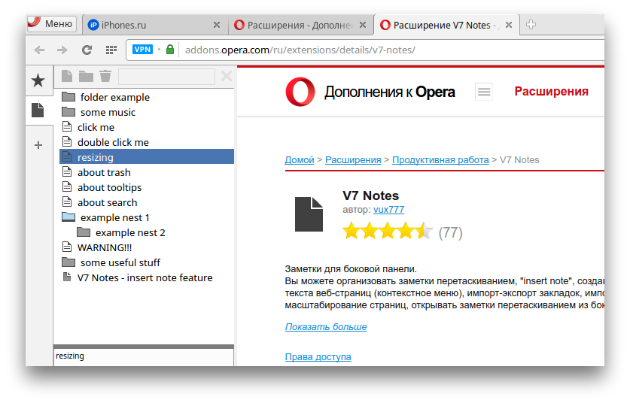
Task: Open the trash in notes toolbar
Action: tap(105, 76)
